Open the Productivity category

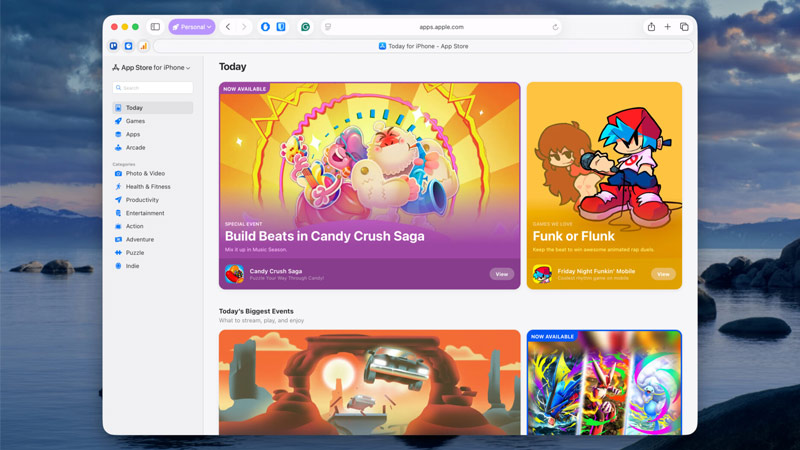(153, 200)
